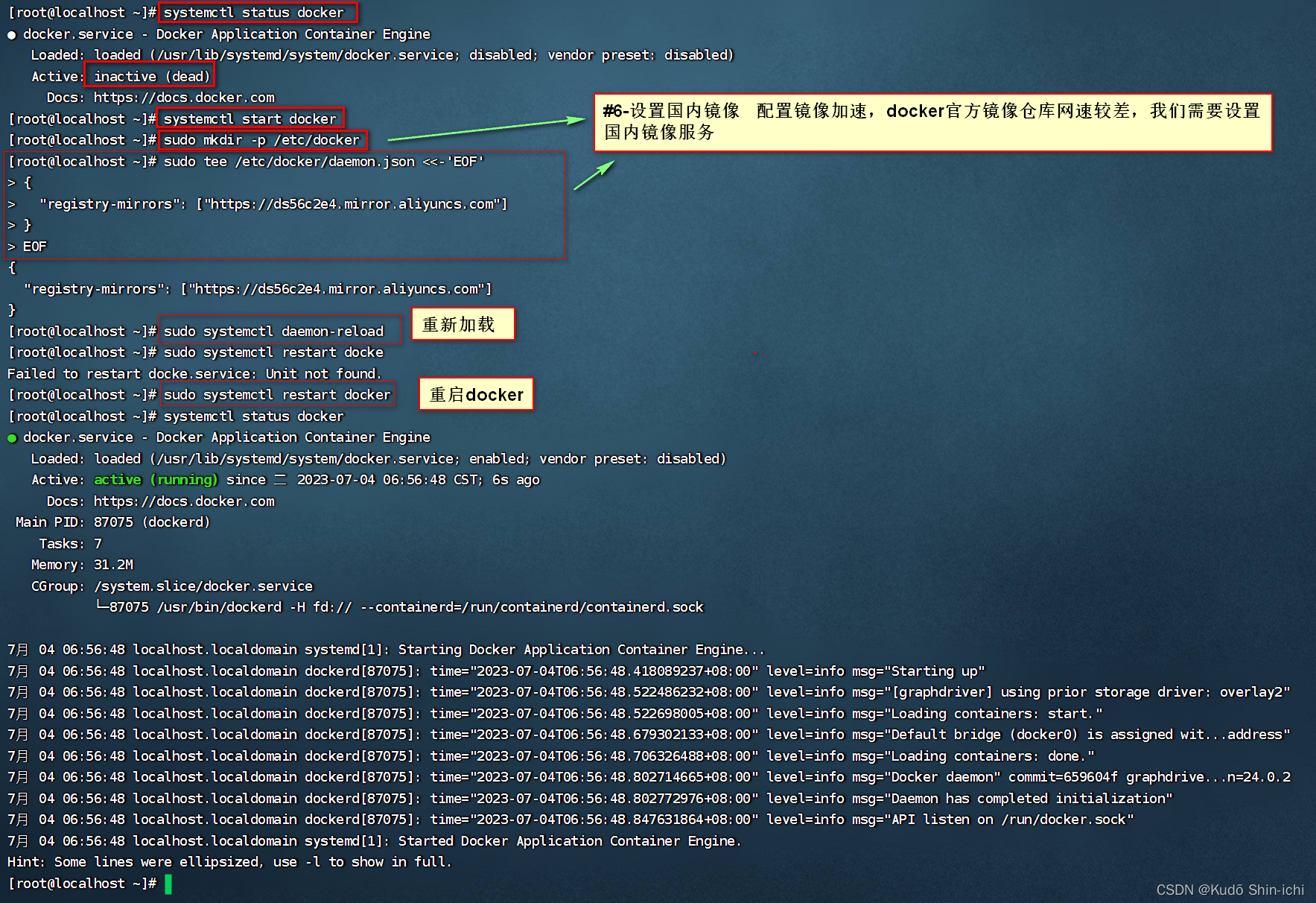Click the 'sudo systemctl restart docker' command
The image size is (1316, 903).
click(277, 394)
